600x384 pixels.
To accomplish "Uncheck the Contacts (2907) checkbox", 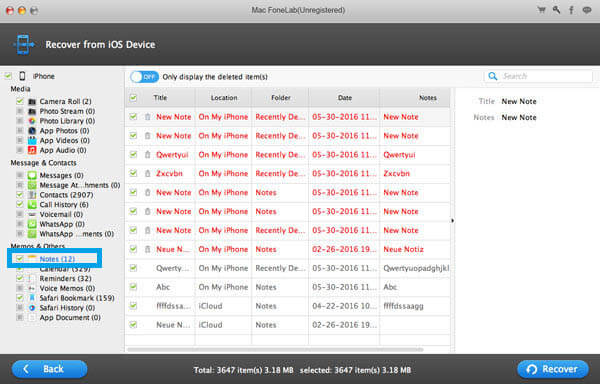I will pos(20,195).
